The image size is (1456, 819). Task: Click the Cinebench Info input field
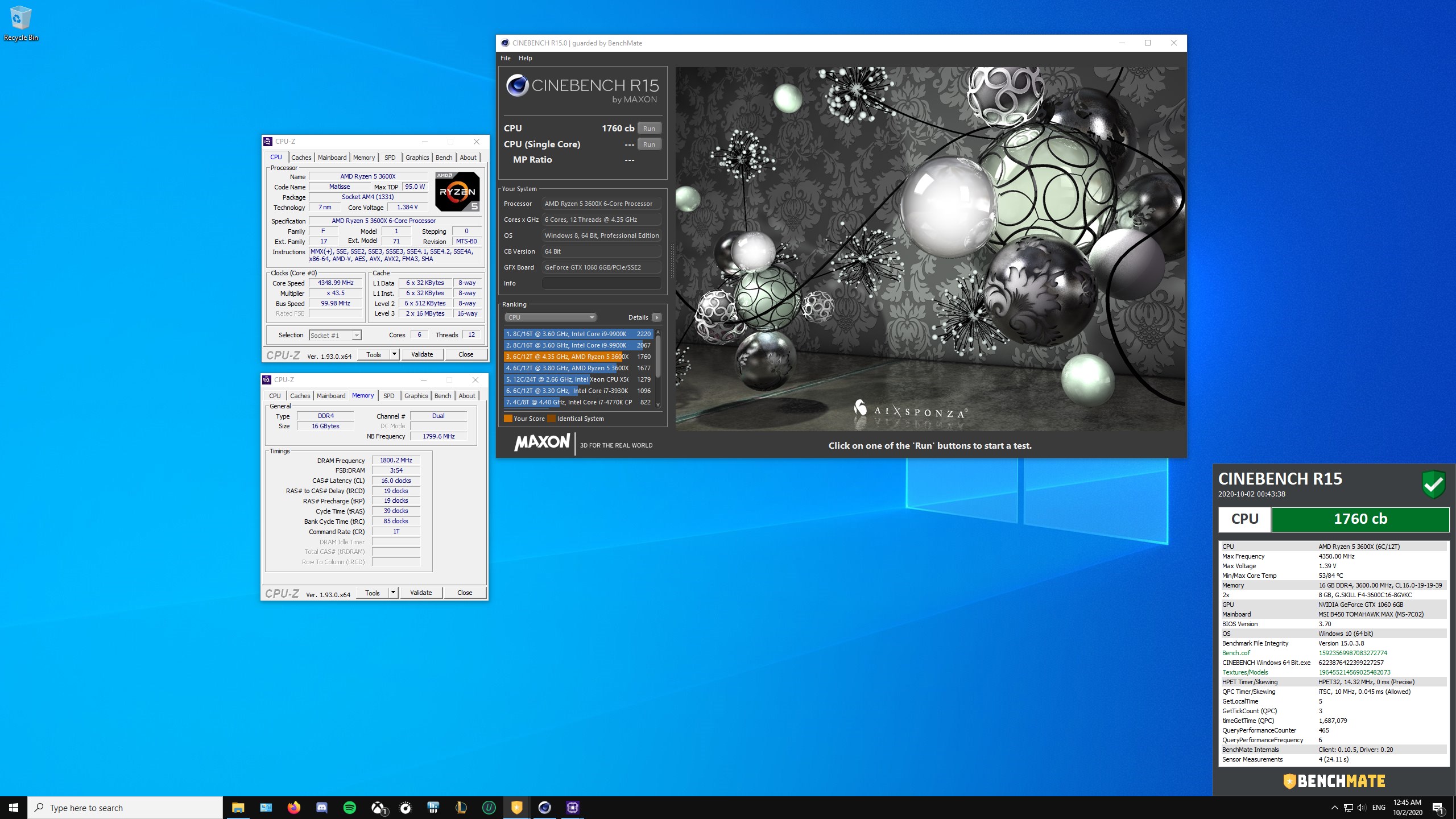coord(601,283)
